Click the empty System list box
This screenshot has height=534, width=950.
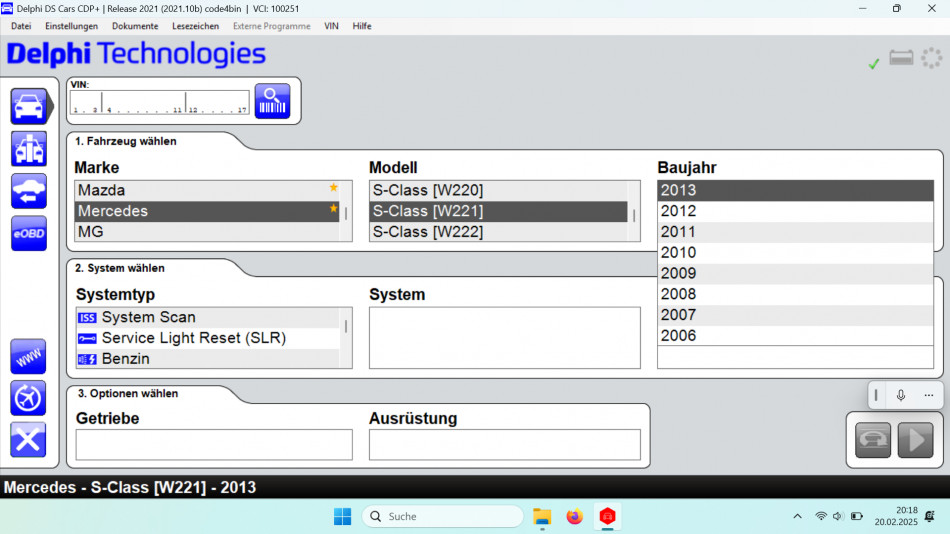505,338
